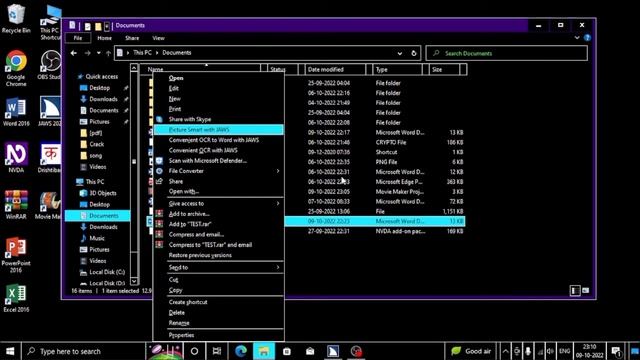This screenshot has height=360, width=640.
Task: Choose Add to archive option
Action: [218, 214]
